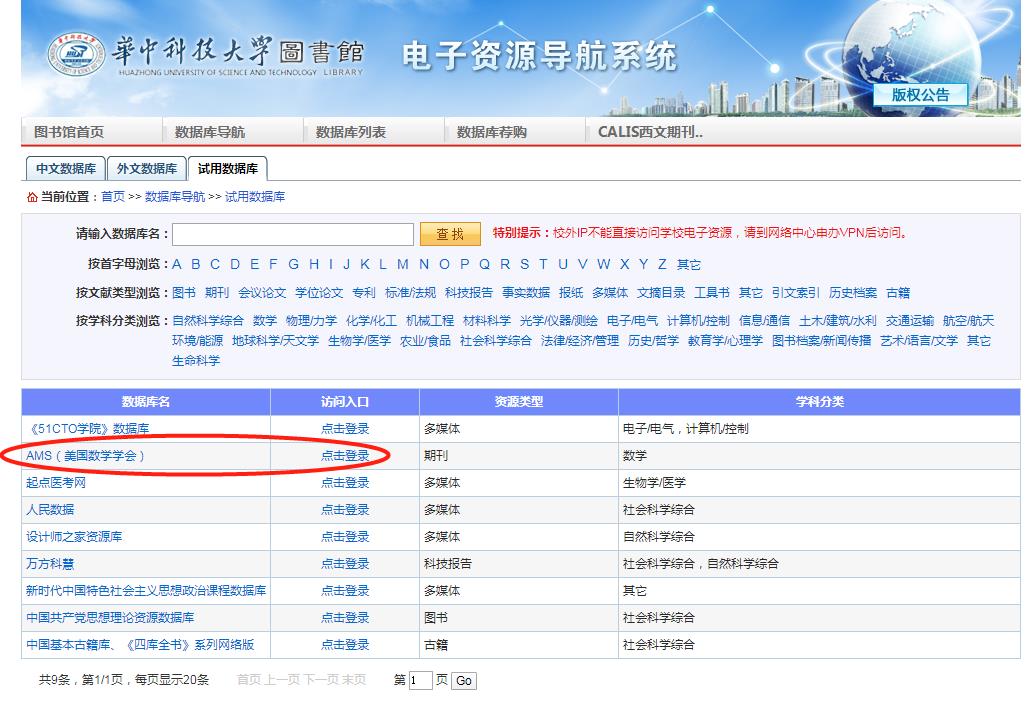Click the database name search field
1032x706 pixels.
(292, 234)
